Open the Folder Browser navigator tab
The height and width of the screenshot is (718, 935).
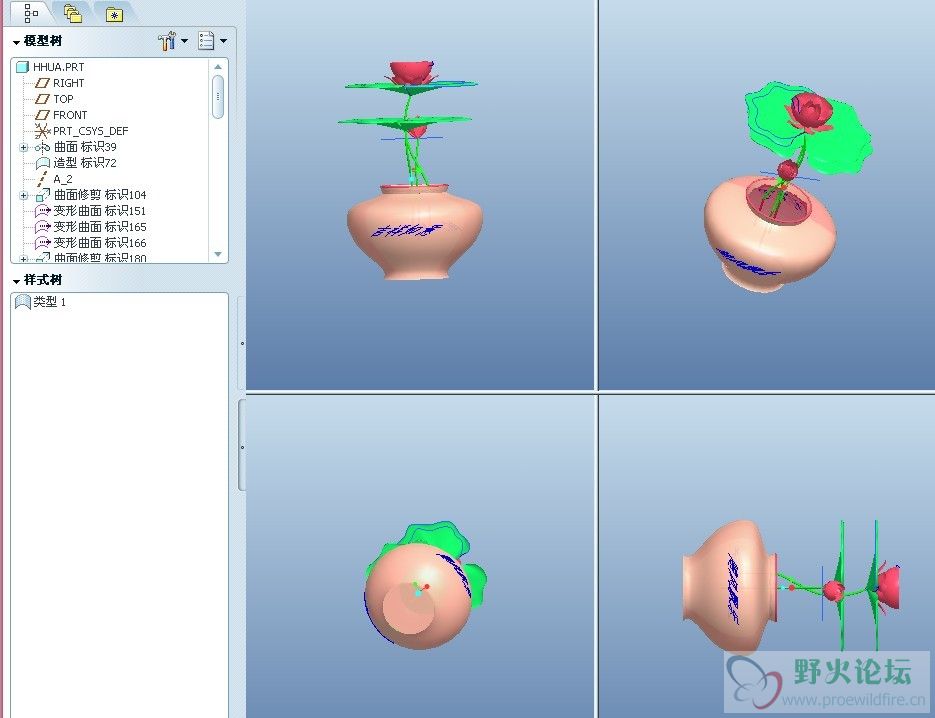coord(73,13)
